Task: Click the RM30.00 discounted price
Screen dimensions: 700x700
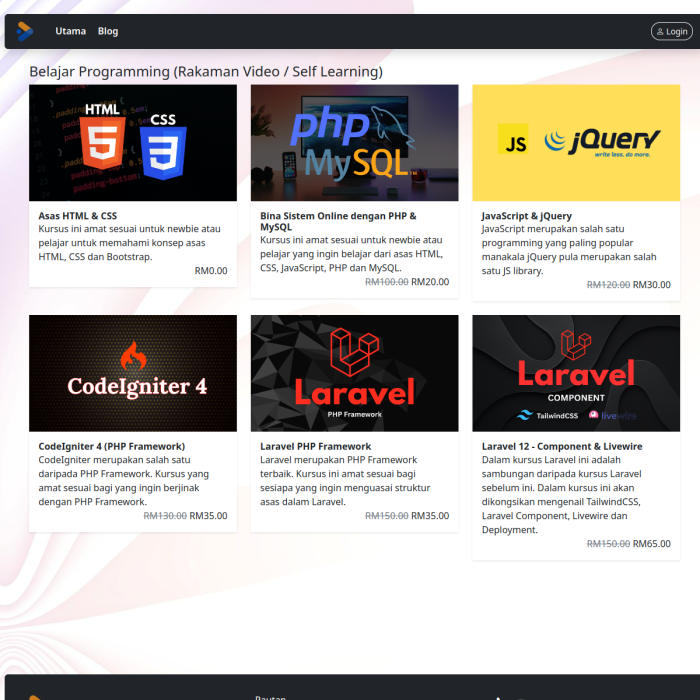Action: [652, 284]
